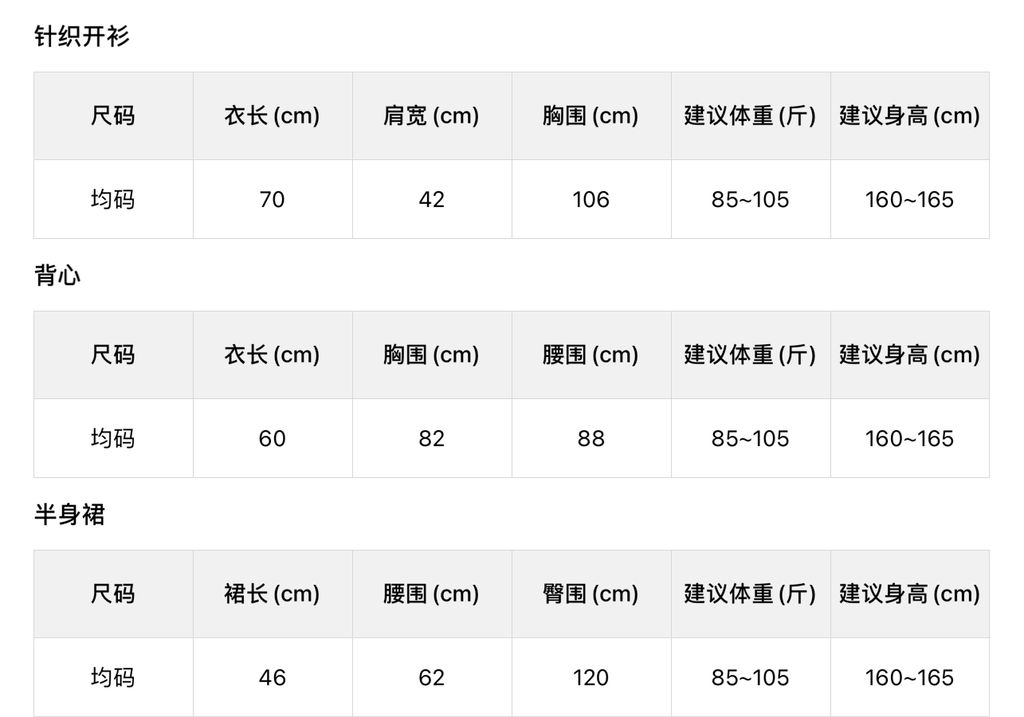The image size is (1024, 717).
Task: Click 均码 in the 半身裙 table
Action: coord(113,678)
